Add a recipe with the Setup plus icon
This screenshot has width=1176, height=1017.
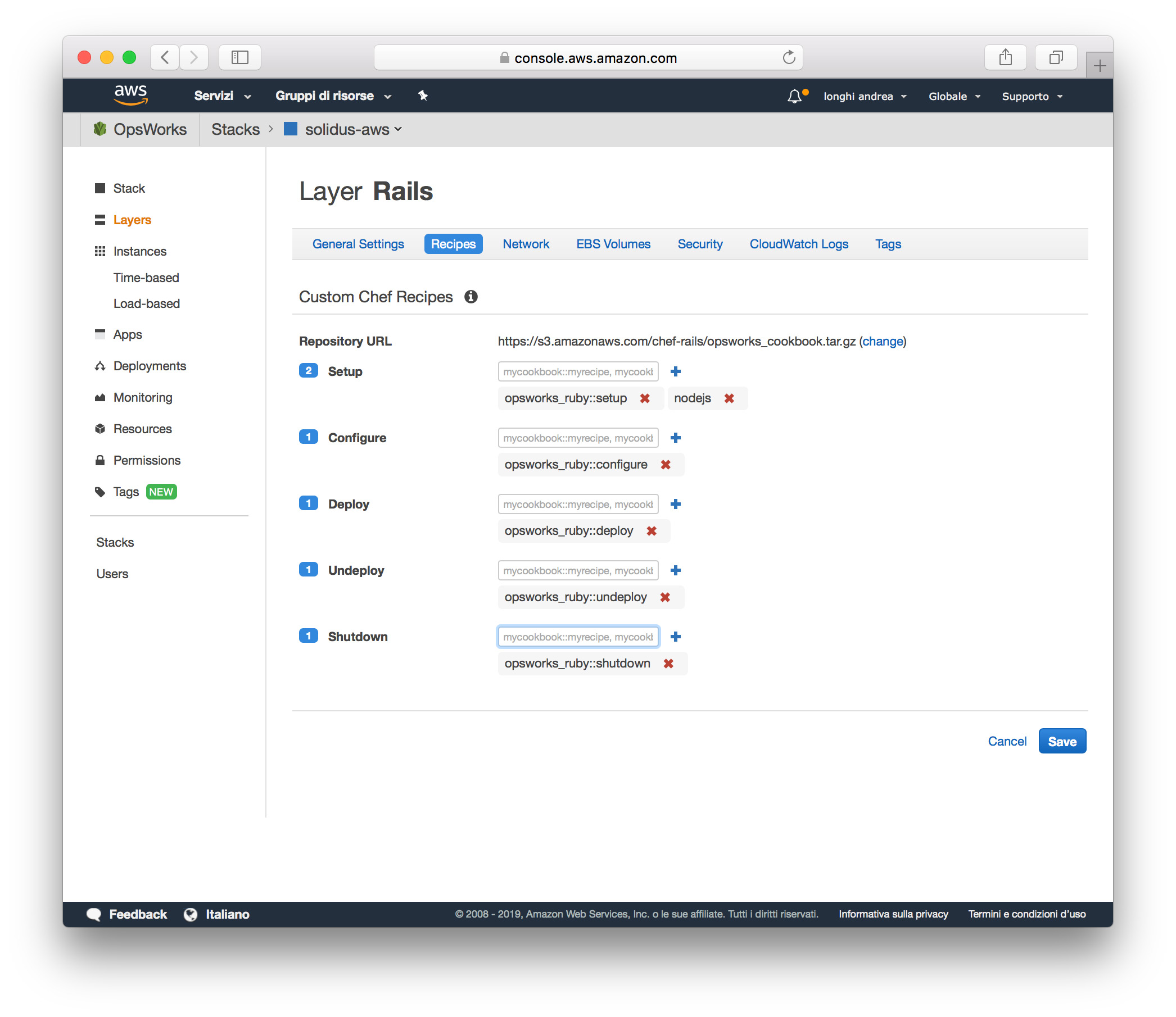point(675,371)
